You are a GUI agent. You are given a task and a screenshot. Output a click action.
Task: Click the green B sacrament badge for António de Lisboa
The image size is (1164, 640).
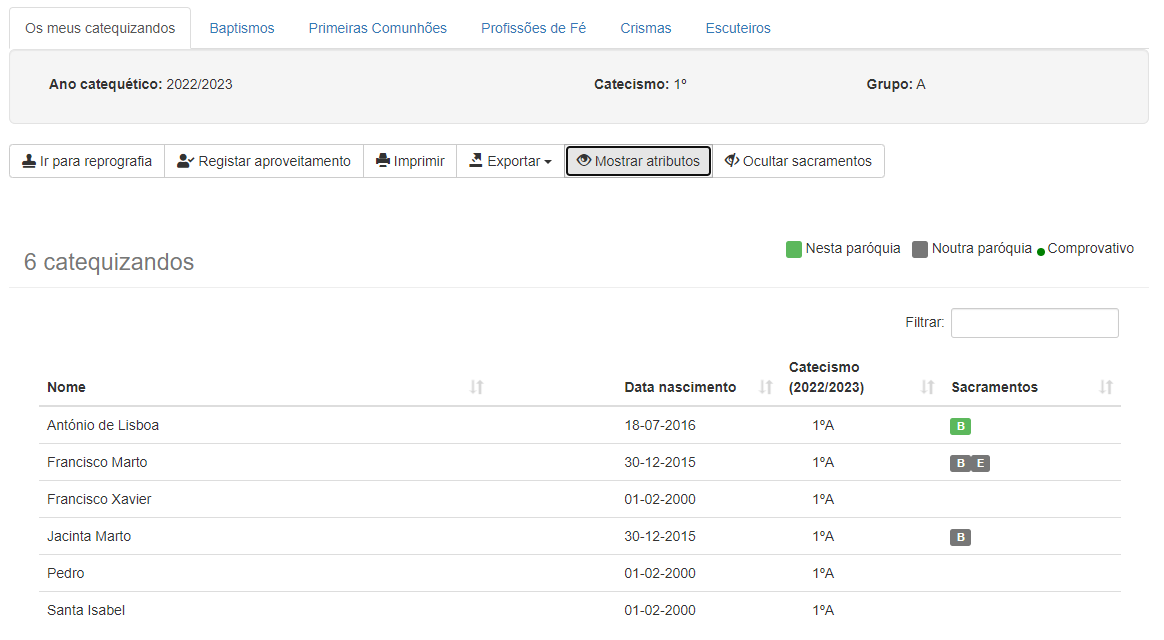960,426
